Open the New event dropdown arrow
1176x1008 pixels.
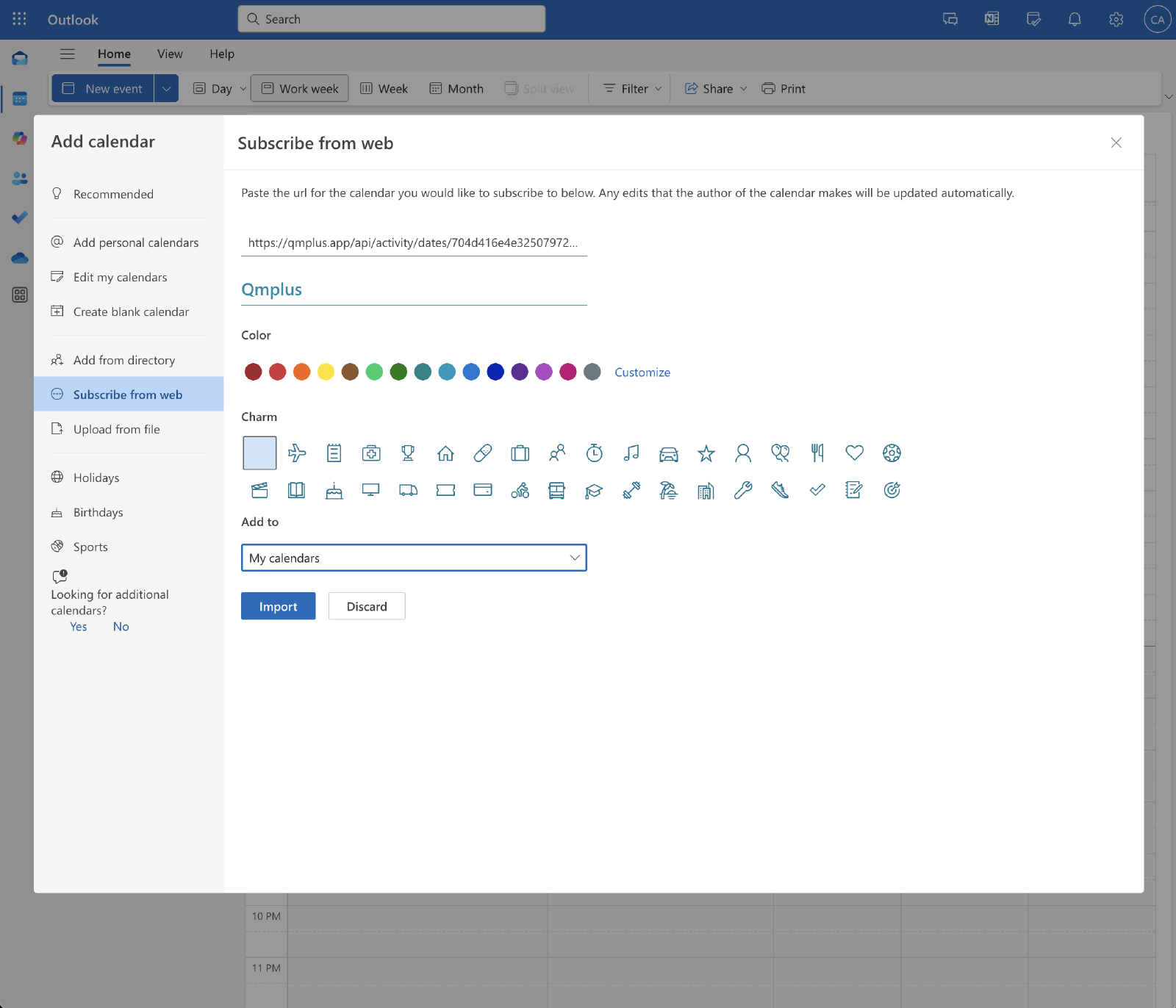167,89
